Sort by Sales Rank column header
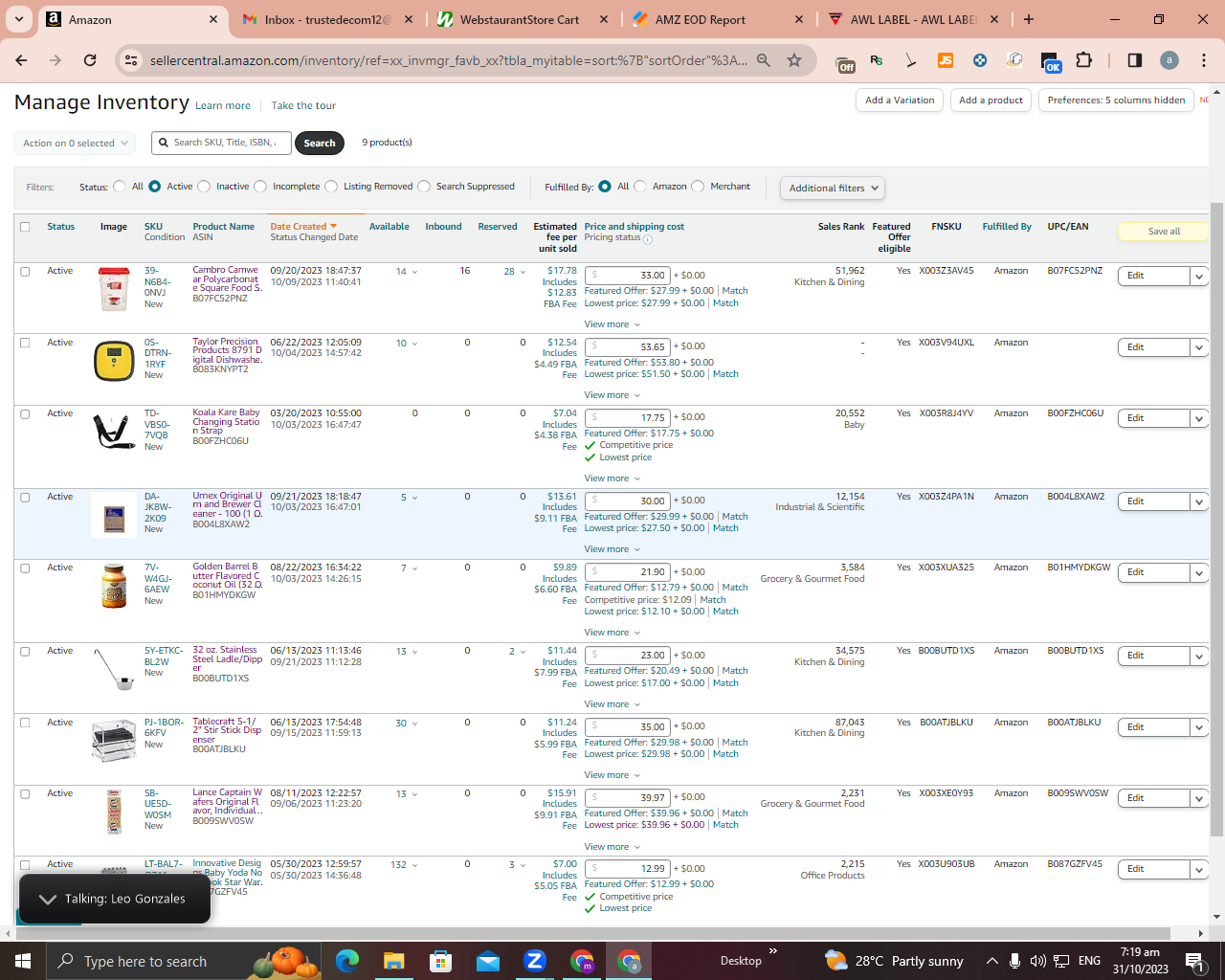1225x980 pixels. (x=841, y=227)
